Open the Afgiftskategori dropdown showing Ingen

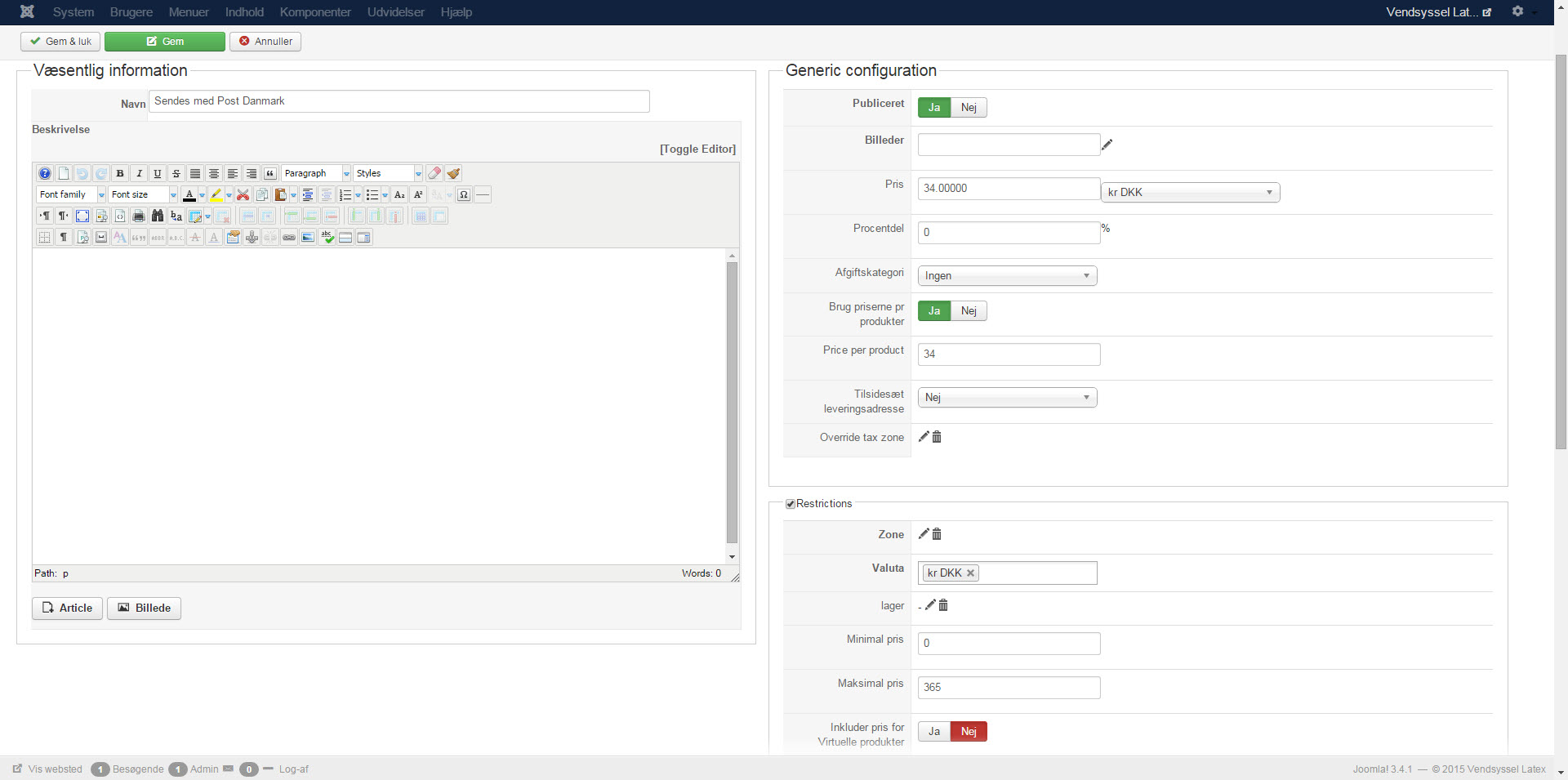pos(1007,275)
